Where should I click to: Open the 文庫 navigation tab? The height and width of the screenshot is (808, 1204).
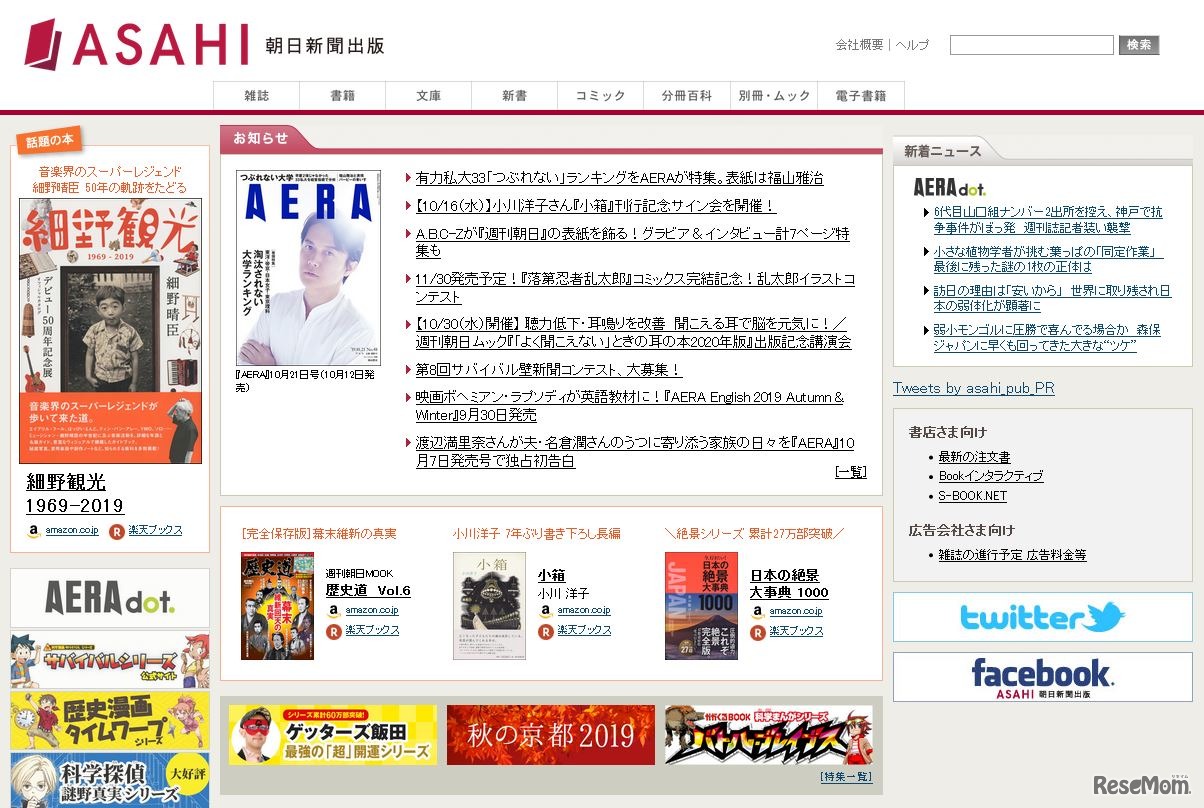[x=428, y=96]
